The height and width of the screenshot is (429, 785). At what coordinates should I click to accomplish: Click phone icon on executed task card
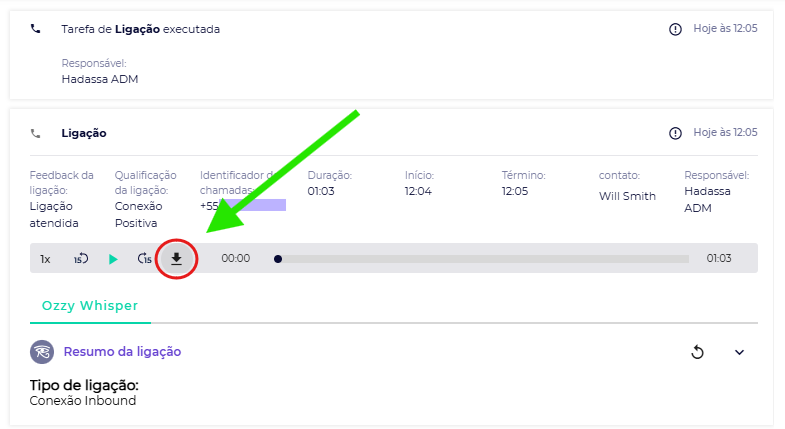(x=36, y=29)
